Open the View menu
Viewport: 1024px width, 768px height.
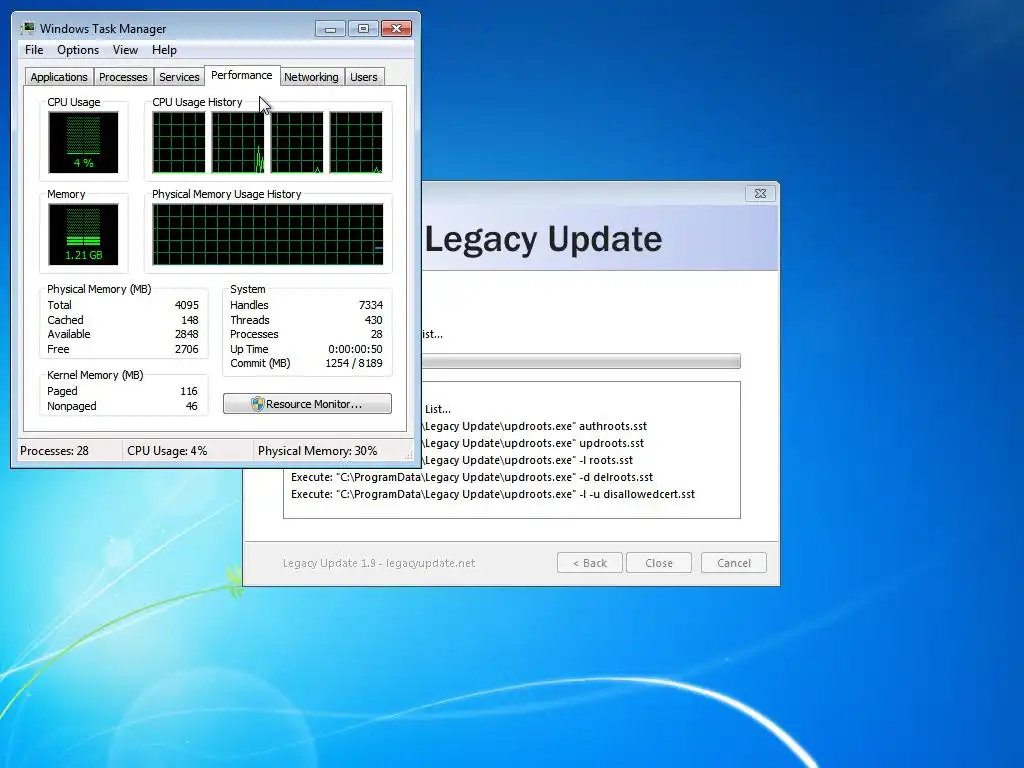point(125,50)
